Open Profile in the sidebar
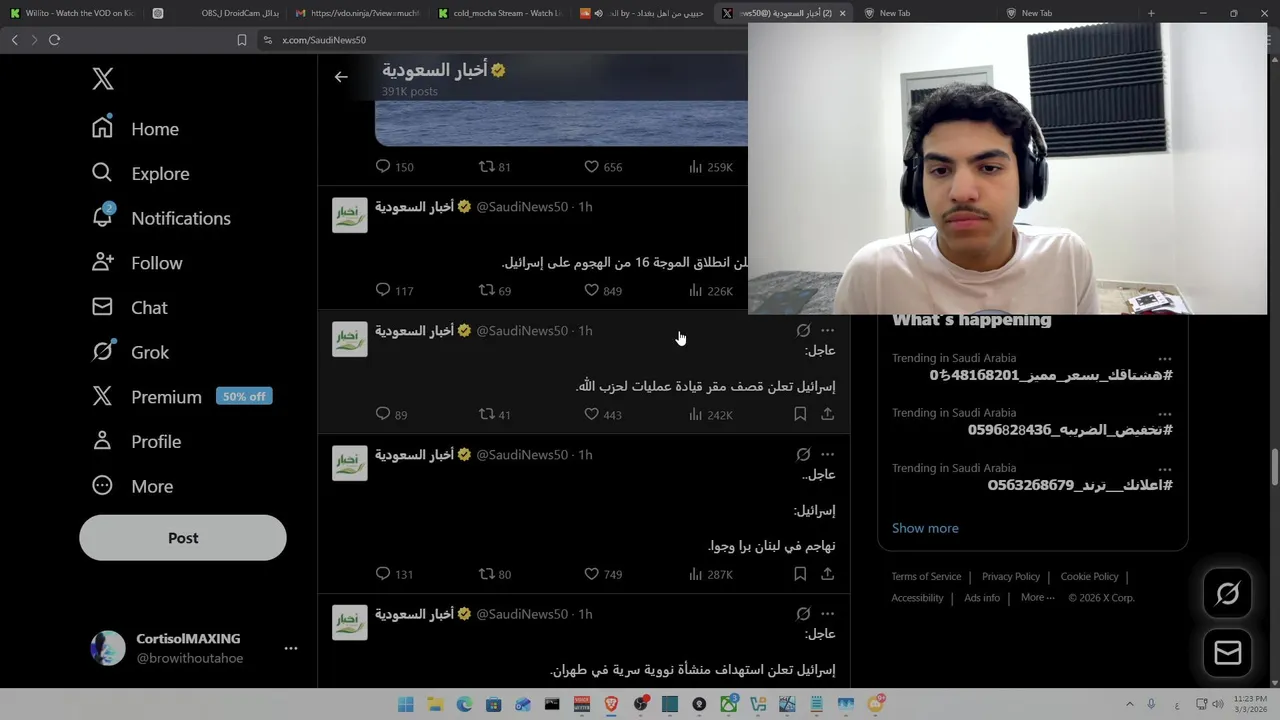The image size is (1280, 720). pyautogui.click(x=136, y=441)
